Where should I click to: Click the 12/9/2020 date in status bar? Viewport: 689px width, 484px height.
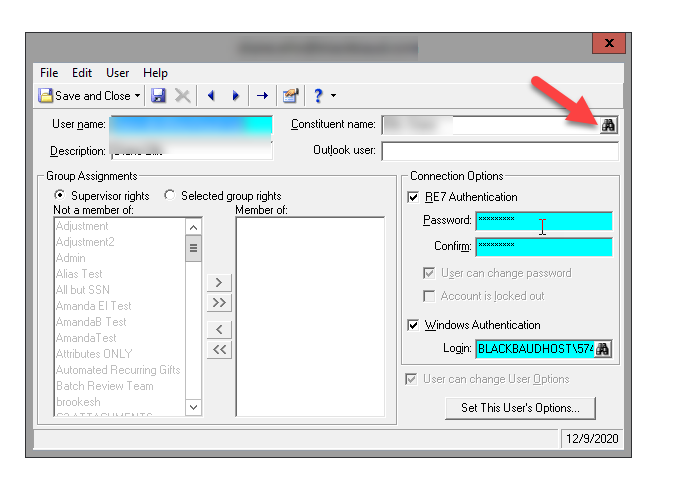(592, 439)
